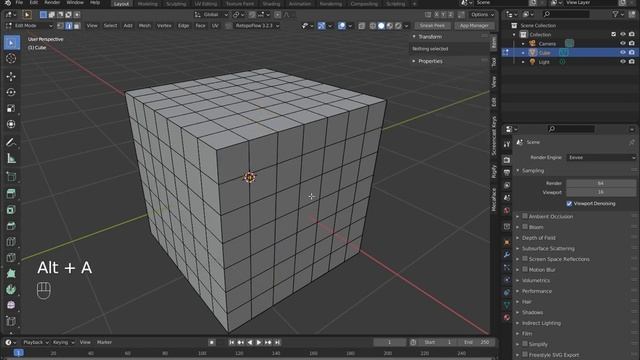
Task: Open the Options dropdown
Action: pos(482,15)
